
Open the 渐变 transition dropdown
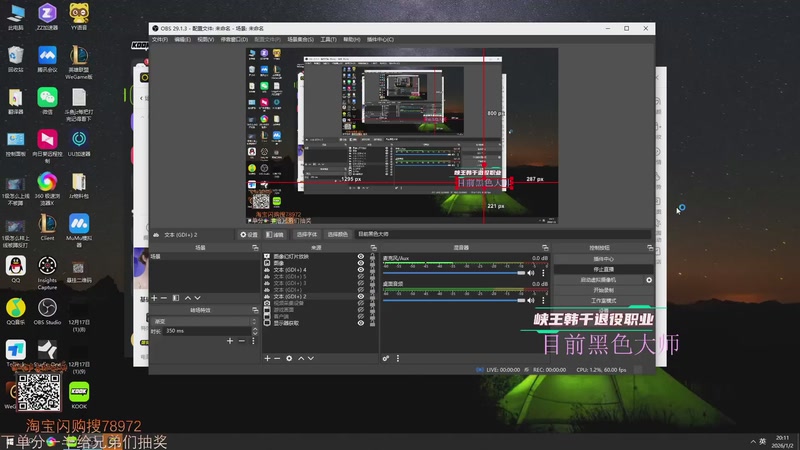(204, 321)
